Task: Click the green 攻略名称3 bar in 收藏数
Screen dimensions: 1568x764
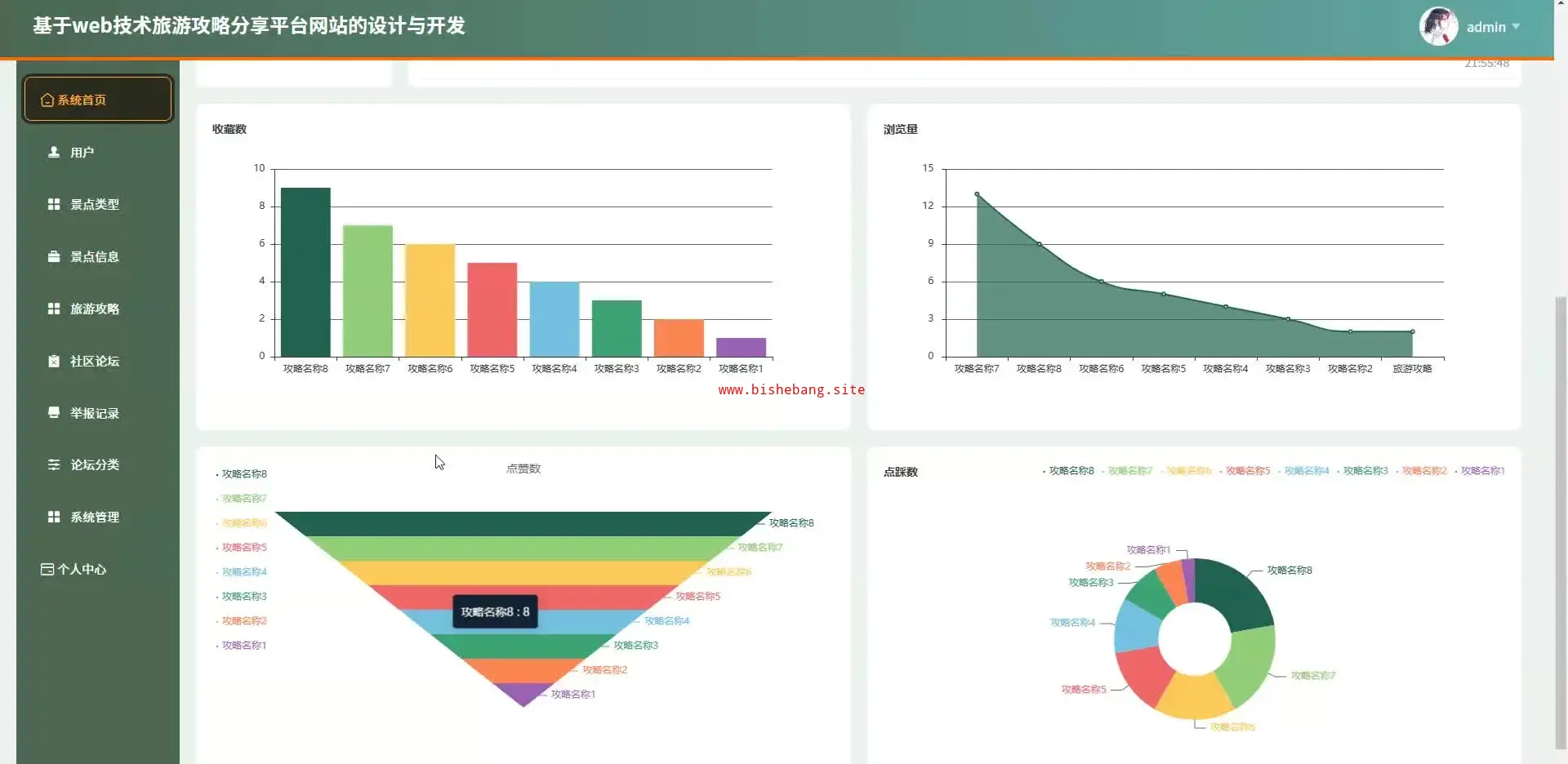Action: (x=617, y=328)
